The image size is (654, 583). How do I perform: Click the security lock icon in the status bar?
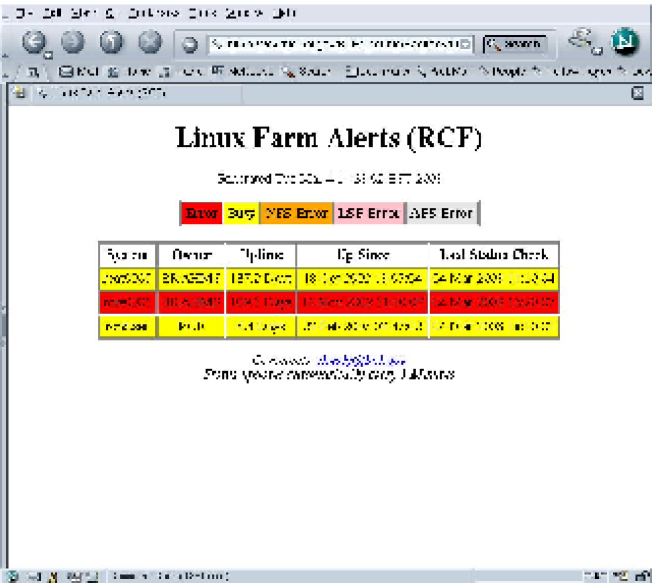click(642, 576)
